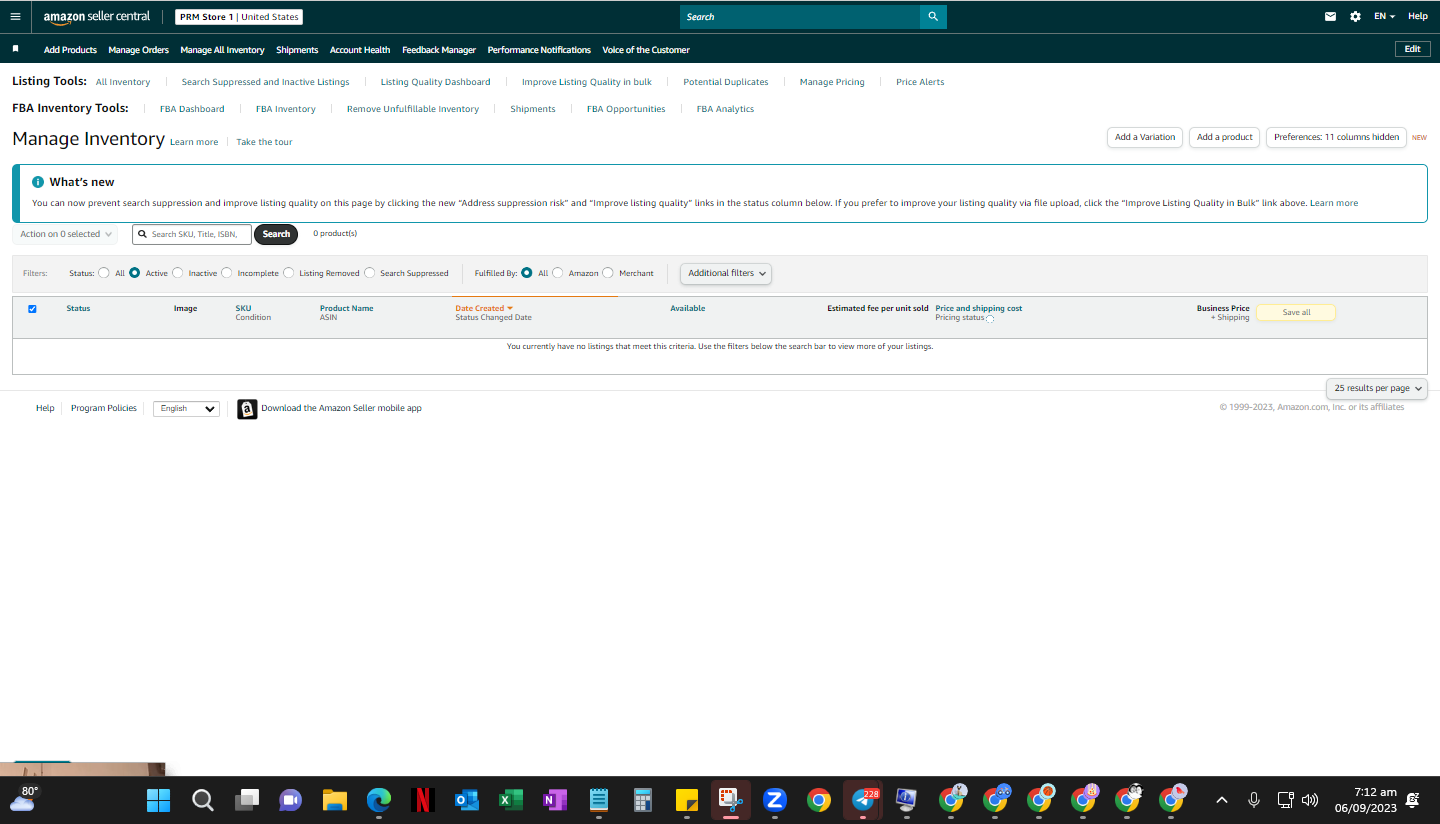
Task: Open Outlook from the taskbar
Action: point(466,800)
